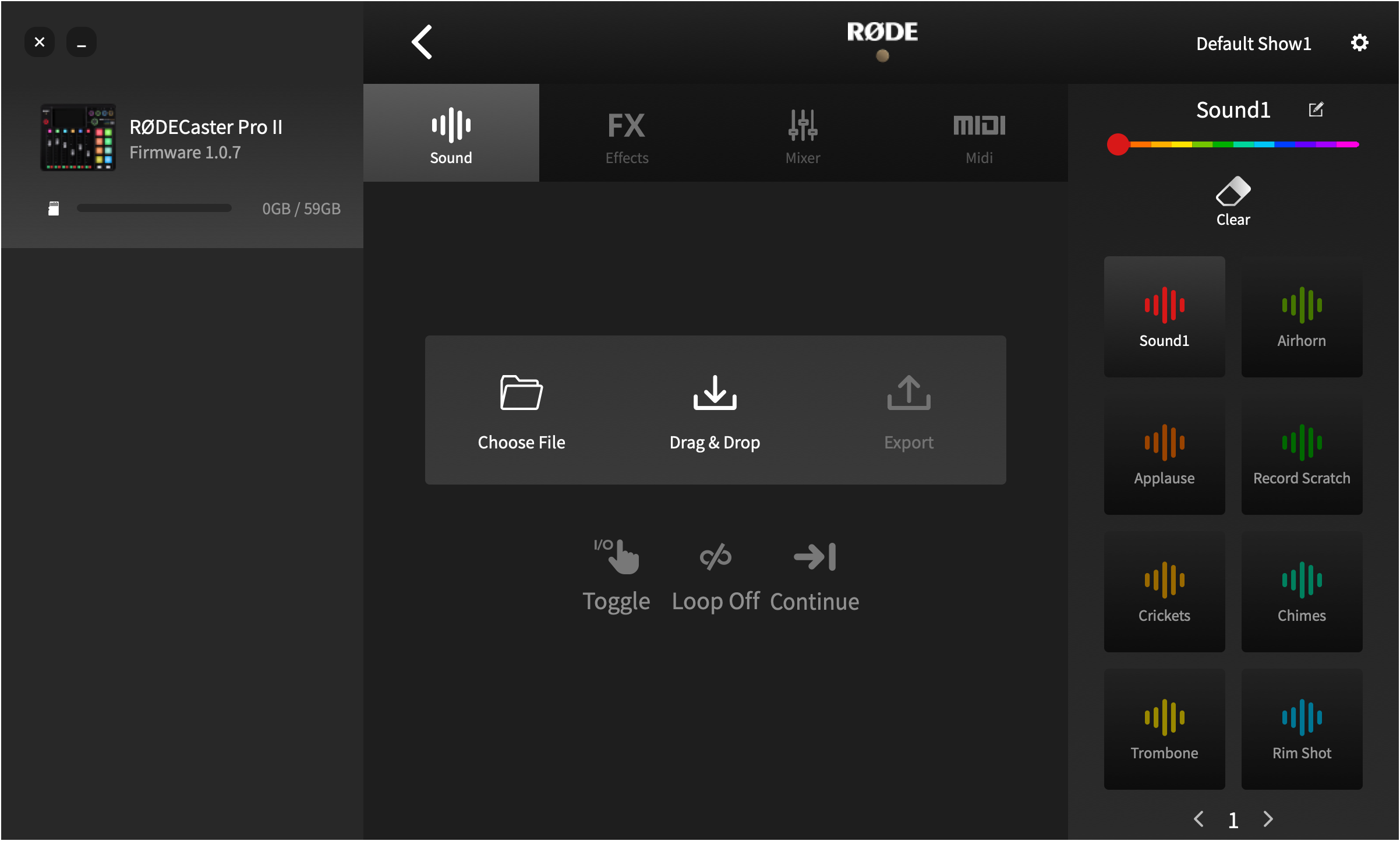
Task: Click the red color slider handle
Action: (1118, 144)
